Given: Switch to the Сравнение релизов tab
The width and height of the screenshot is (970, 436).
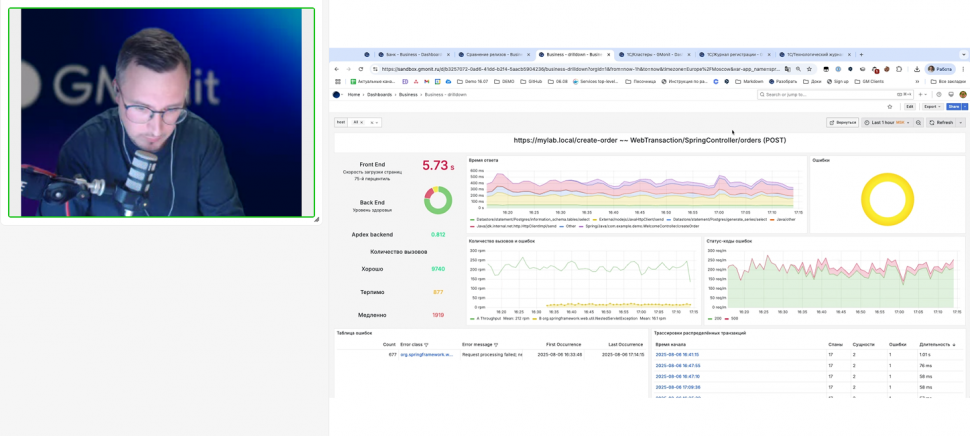Looking at the screenshot, I should (x=492, y=55).
